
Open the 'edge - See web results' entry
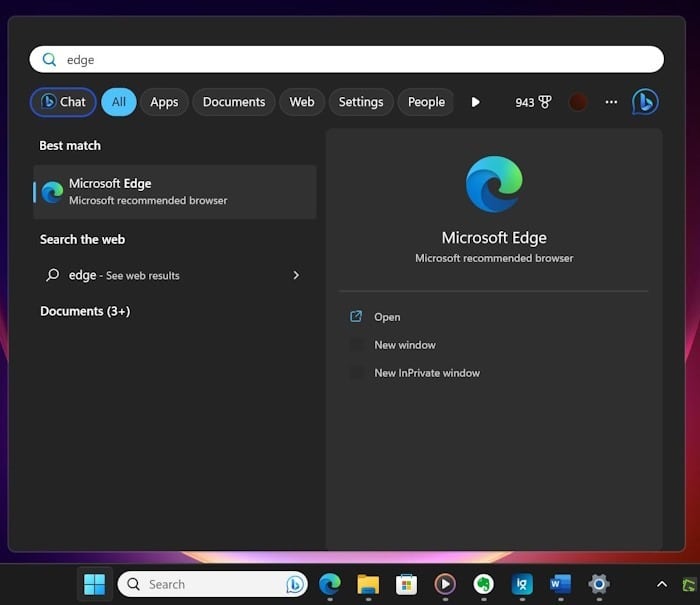click(175, 275)
